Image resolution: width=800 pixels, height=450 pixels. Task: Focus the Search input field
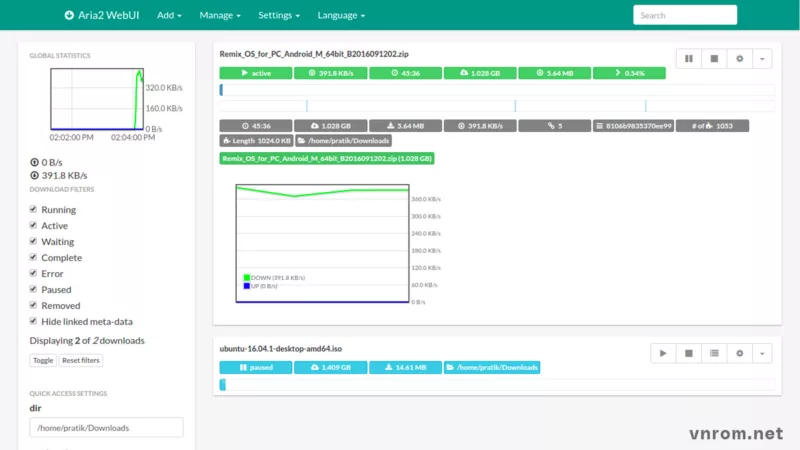coord(685,15)
